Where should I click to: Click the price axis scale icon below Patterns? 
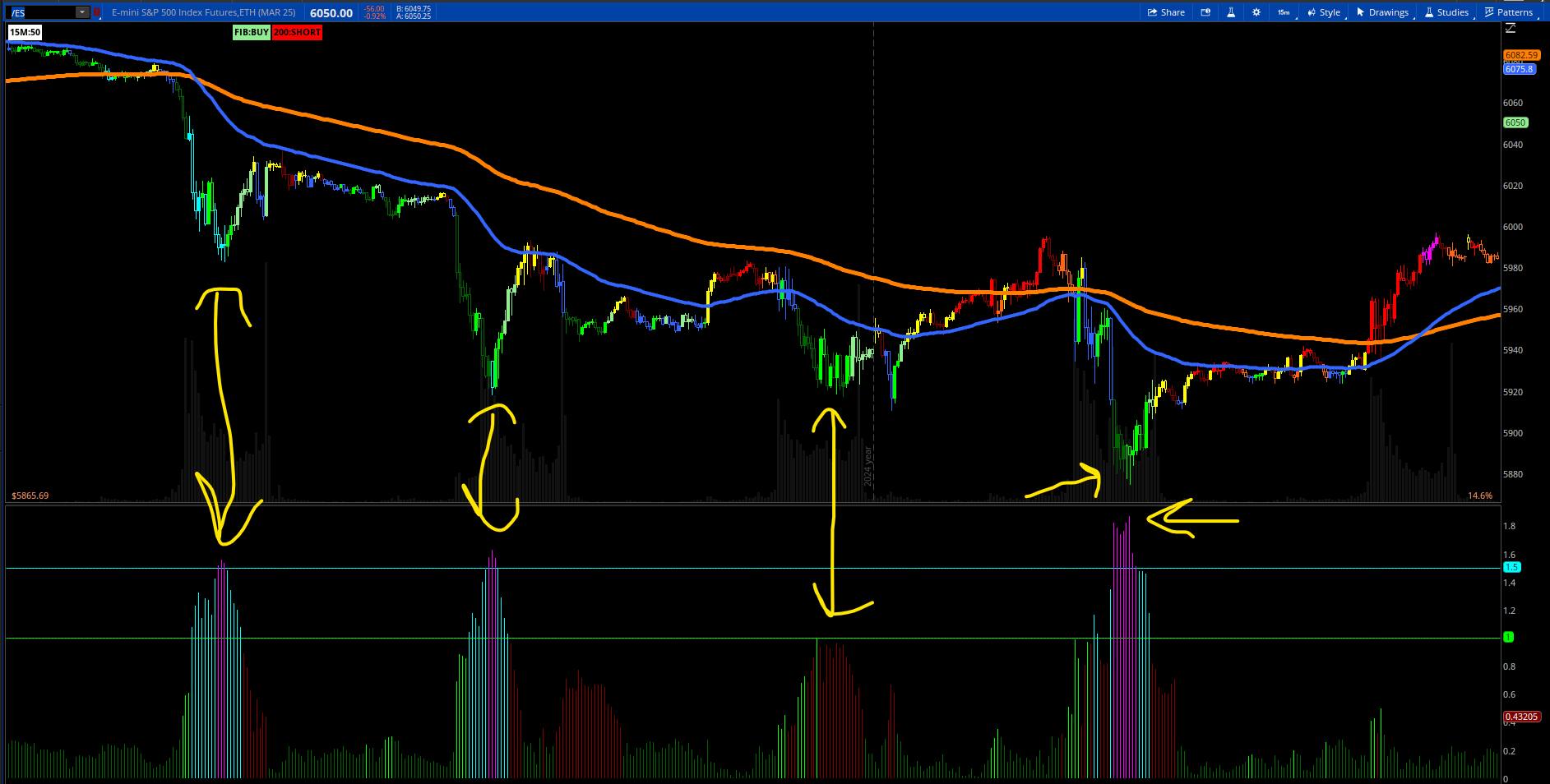[1511, 29]
